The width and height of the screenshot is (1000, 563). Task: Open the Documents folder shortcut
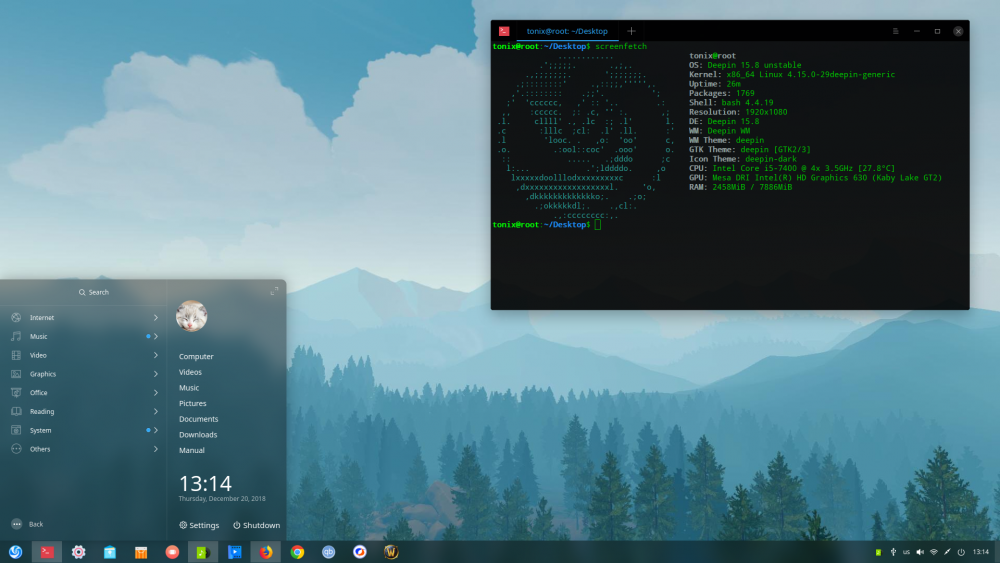click(x=198, y=419)
